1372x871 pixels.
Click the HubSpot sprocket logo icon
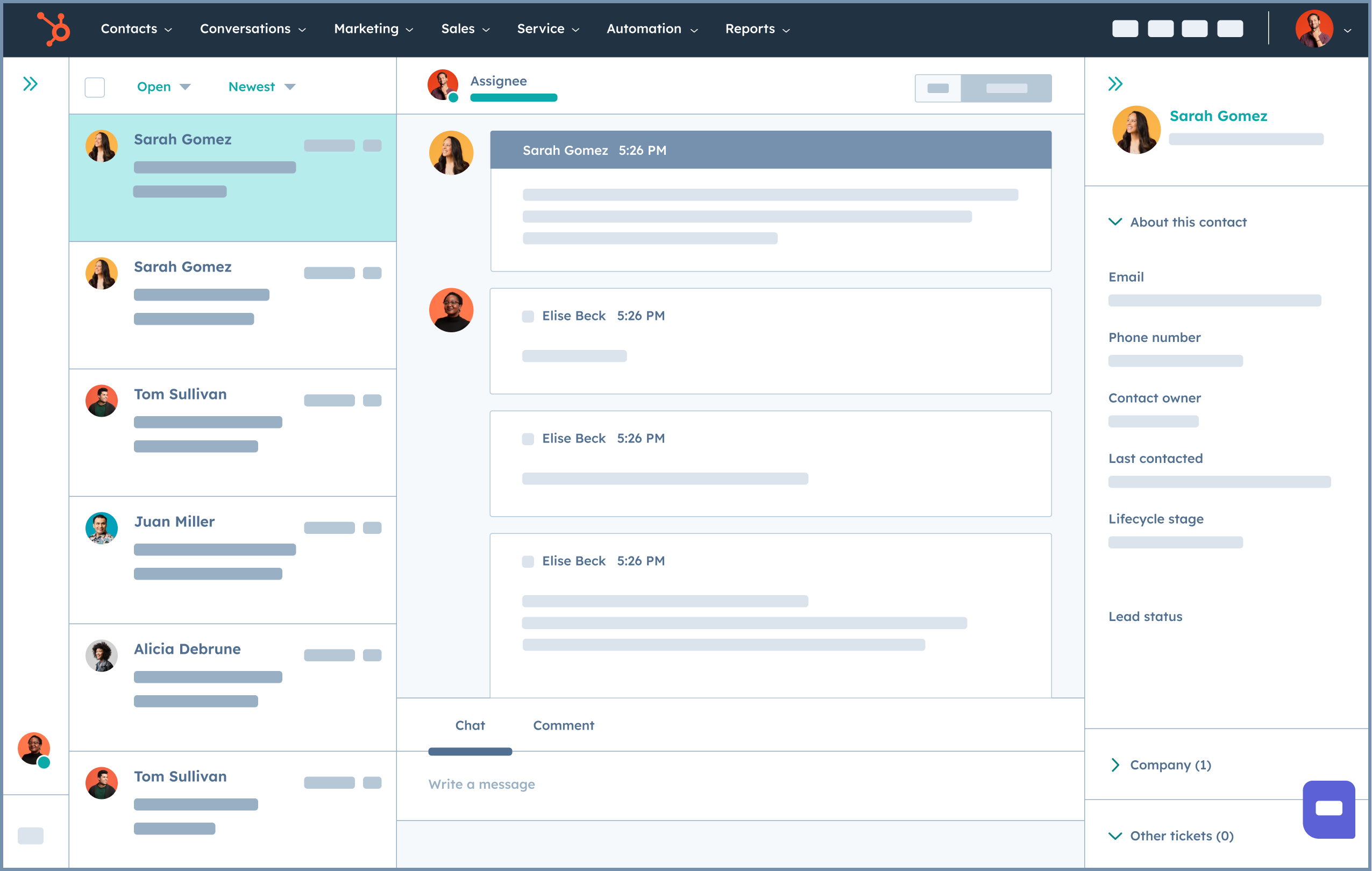[51, 27]
